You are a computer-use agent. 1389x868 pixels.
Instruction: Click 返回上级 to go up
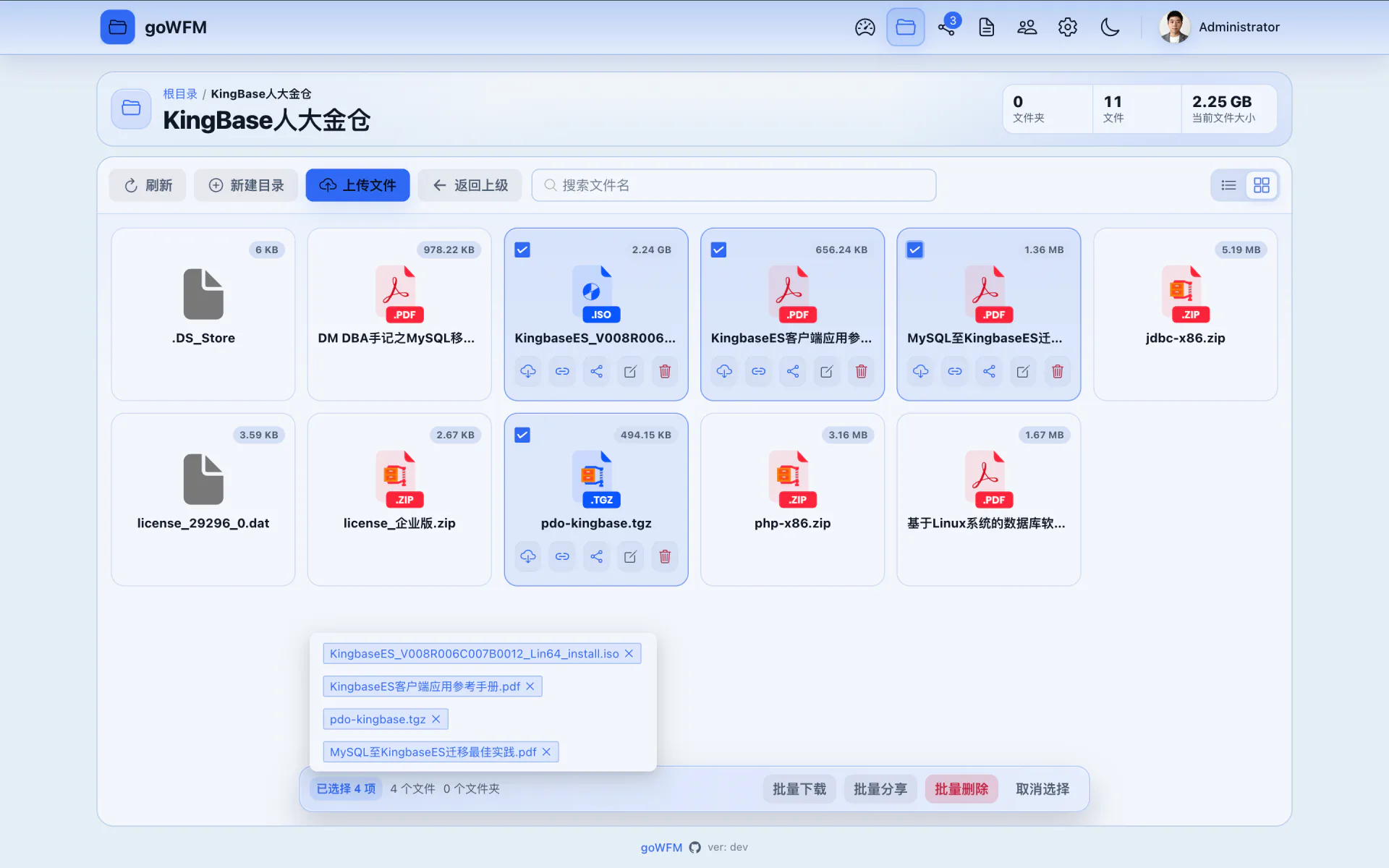click(x=470, y=186)
